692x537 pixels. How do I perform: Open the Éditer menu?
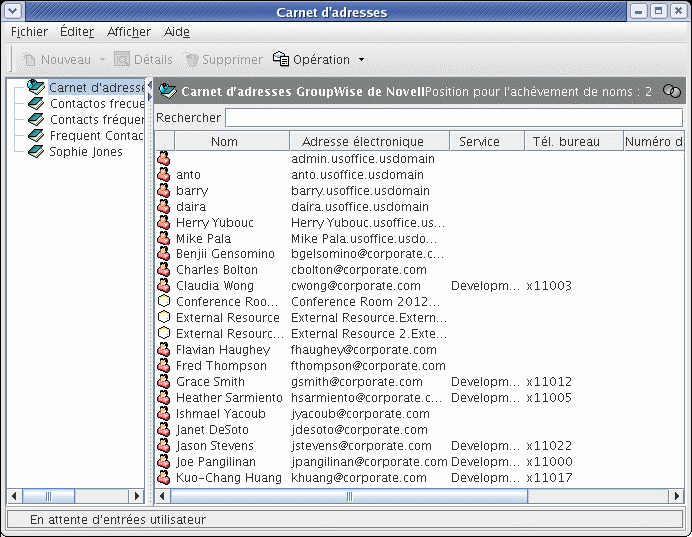point(77,32)
